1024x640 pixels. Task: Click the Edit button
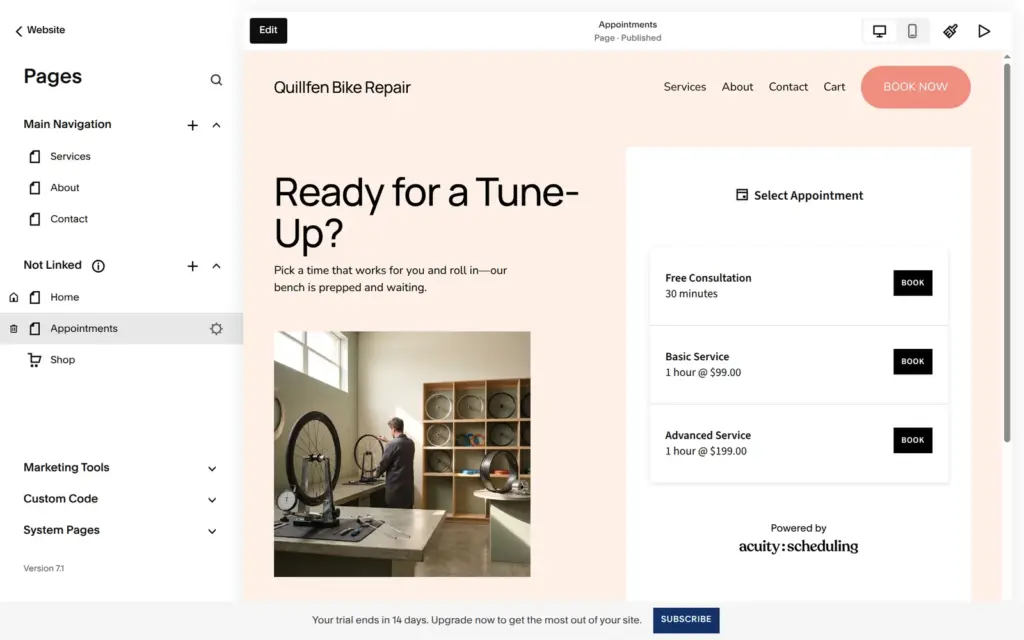(268, 30)
